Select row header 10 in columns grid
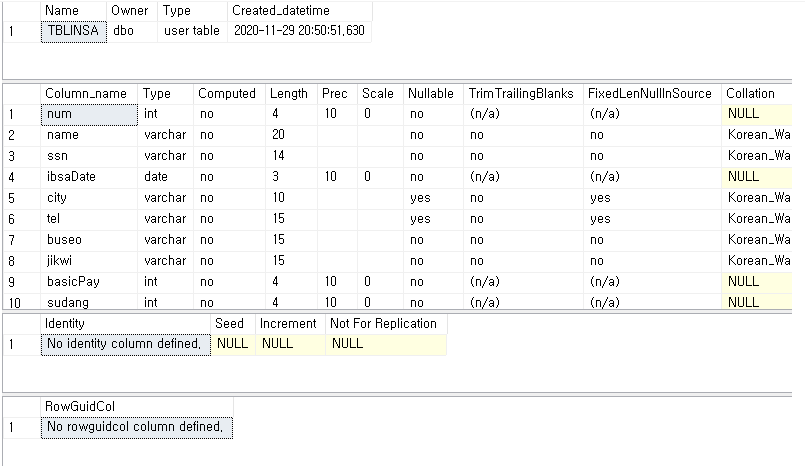 (x=22, y=302)
